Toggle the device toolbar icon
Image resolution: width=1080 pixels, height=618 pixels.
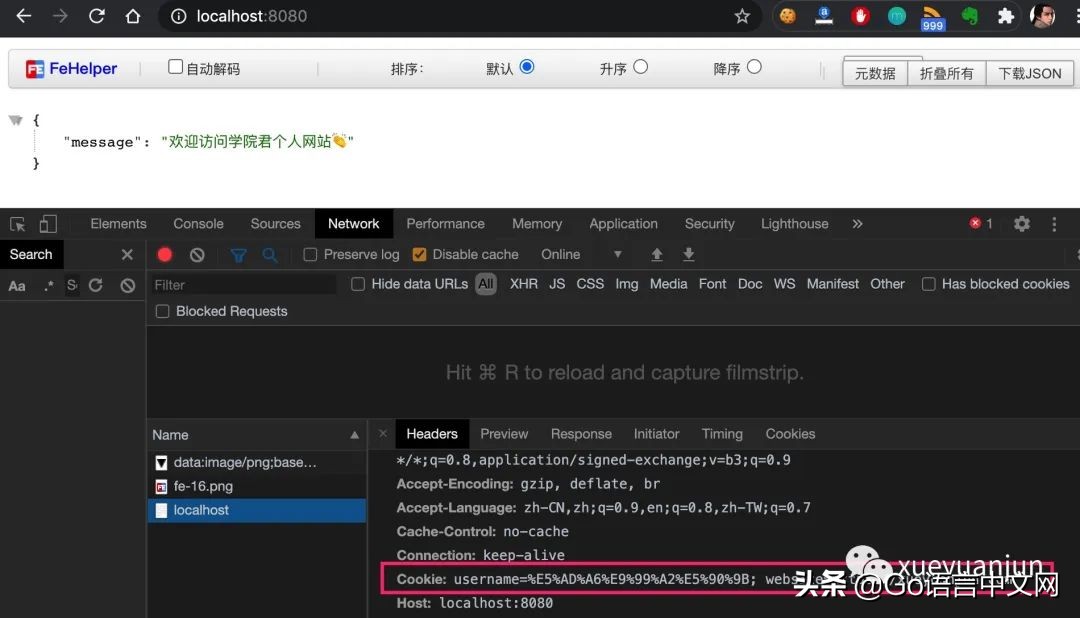[x=47, y=223]
